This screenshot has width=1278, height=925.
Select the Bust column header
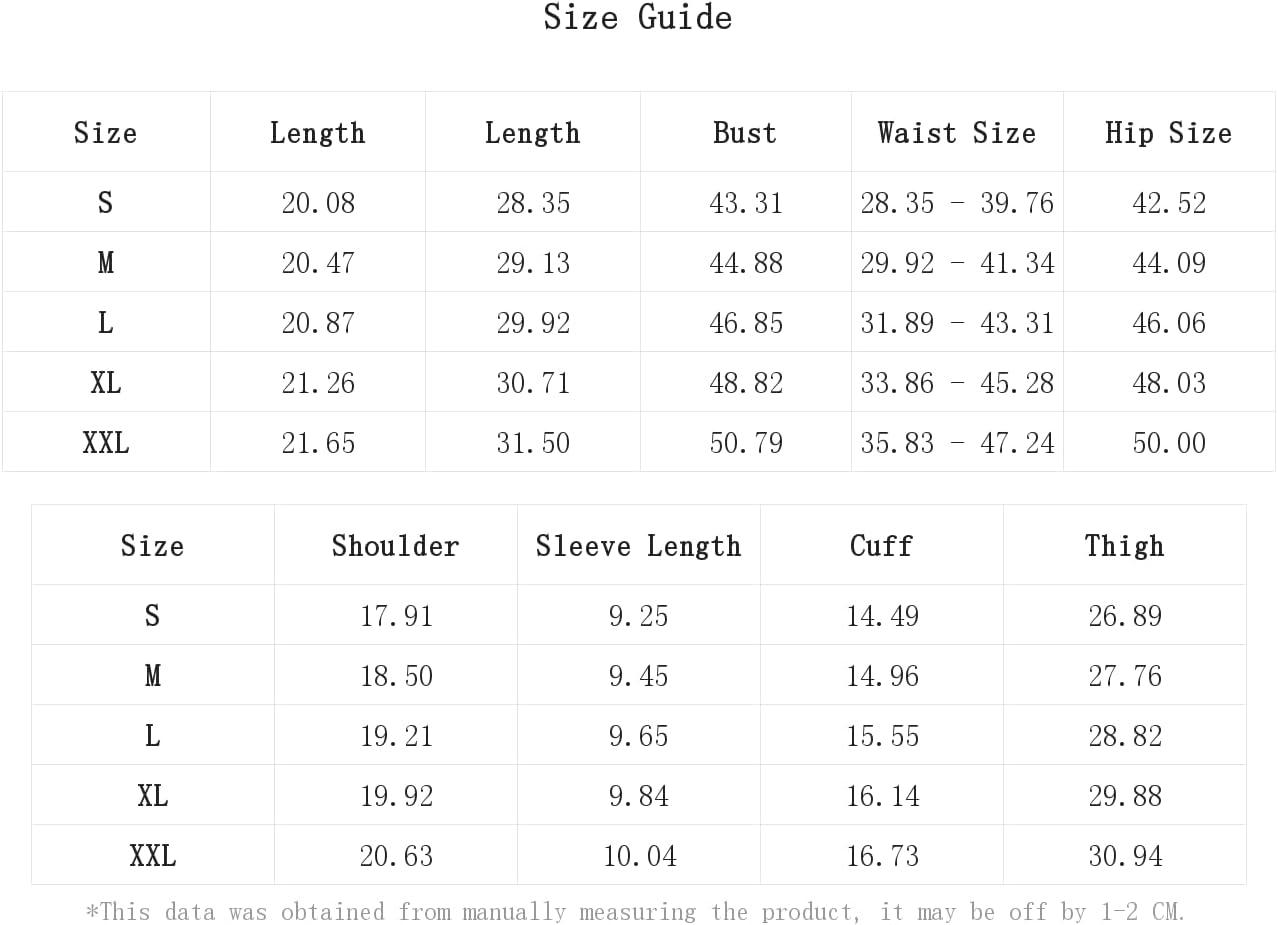pos(745,133)
